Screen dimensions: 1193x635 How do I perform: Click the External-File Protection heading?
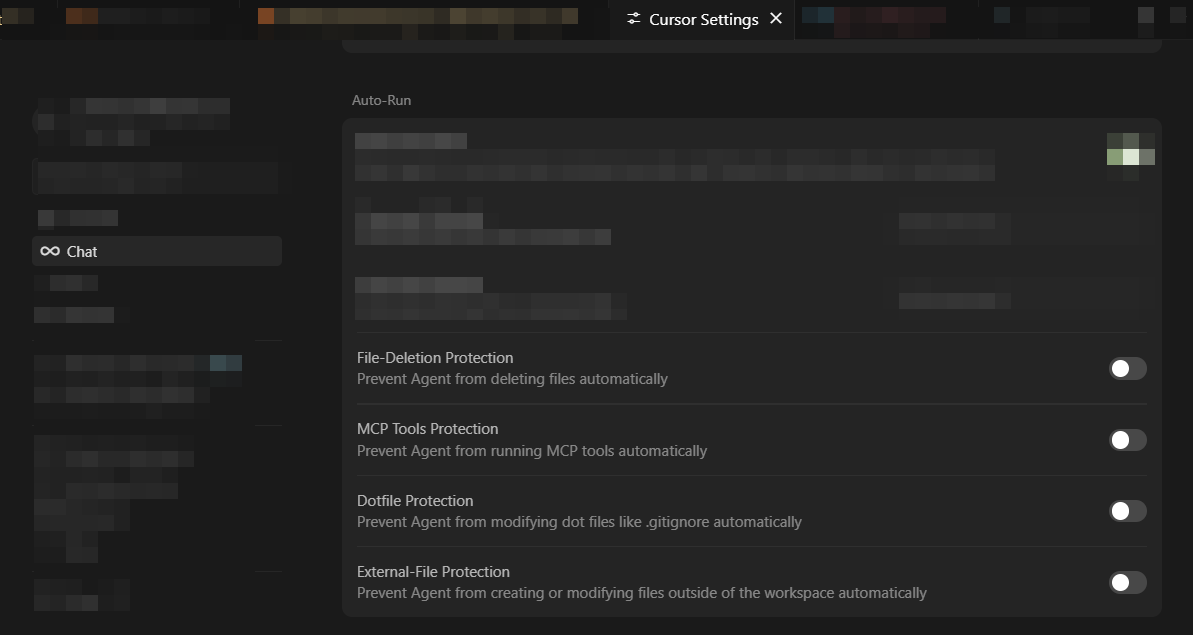pyautogui.click(x=433, y=572)
